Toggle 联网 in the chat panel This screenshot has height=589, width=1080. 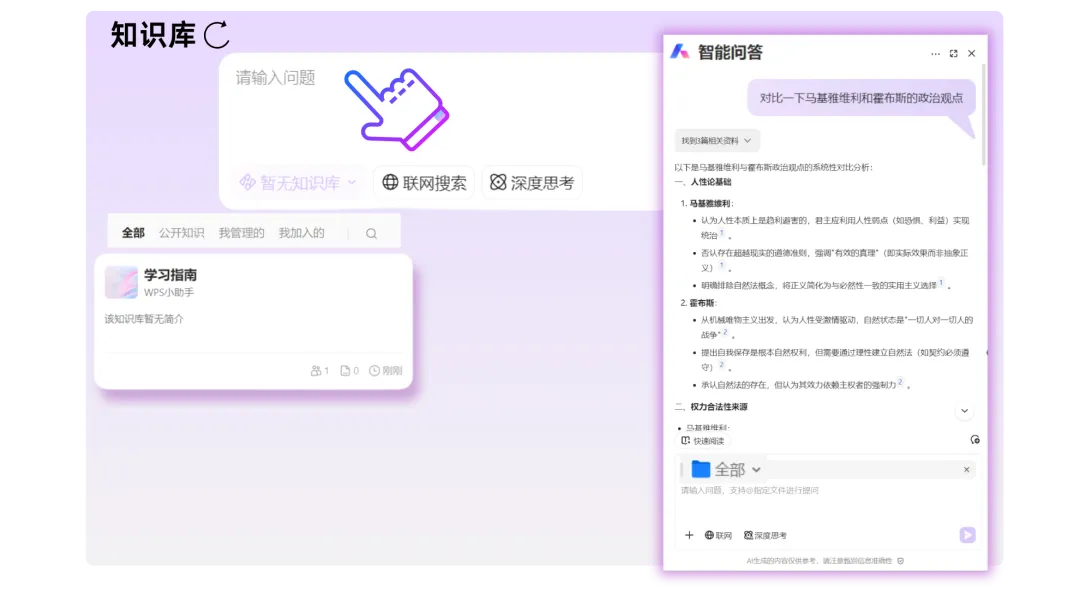point(718,535)
